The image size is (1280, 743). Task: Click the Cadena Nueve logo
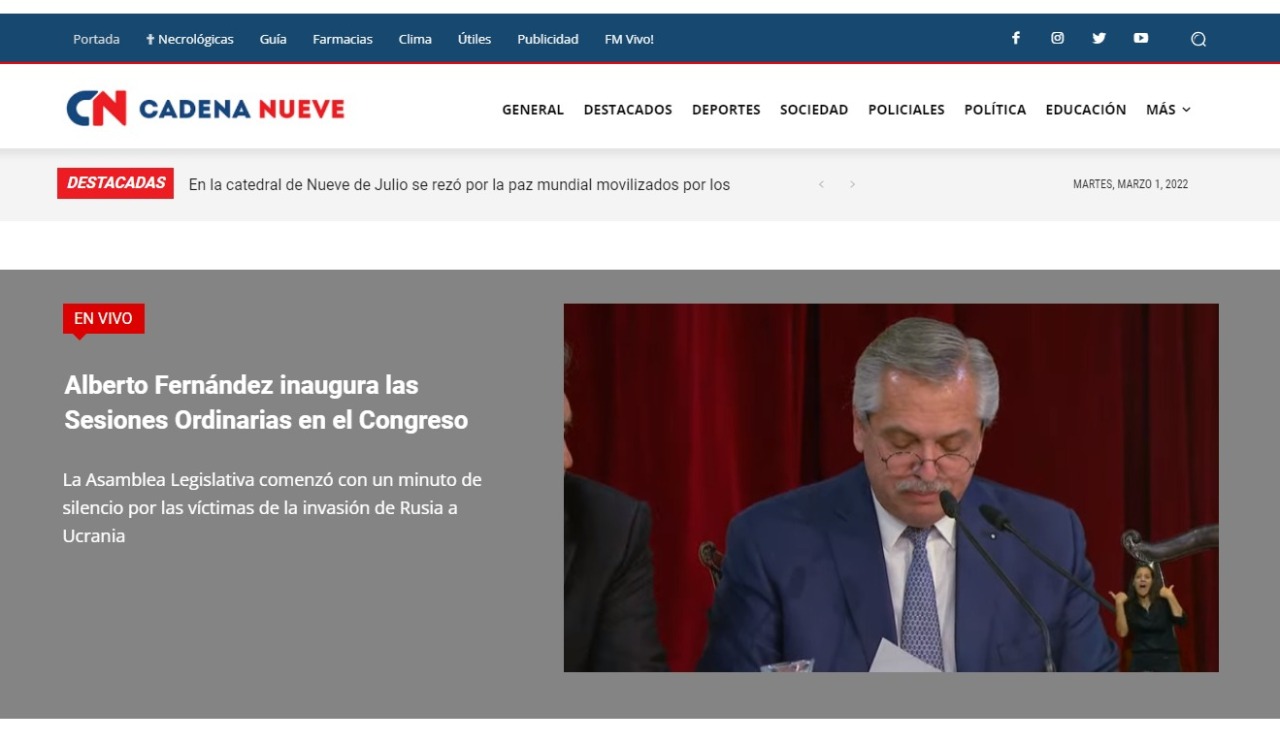pos(205,108)
